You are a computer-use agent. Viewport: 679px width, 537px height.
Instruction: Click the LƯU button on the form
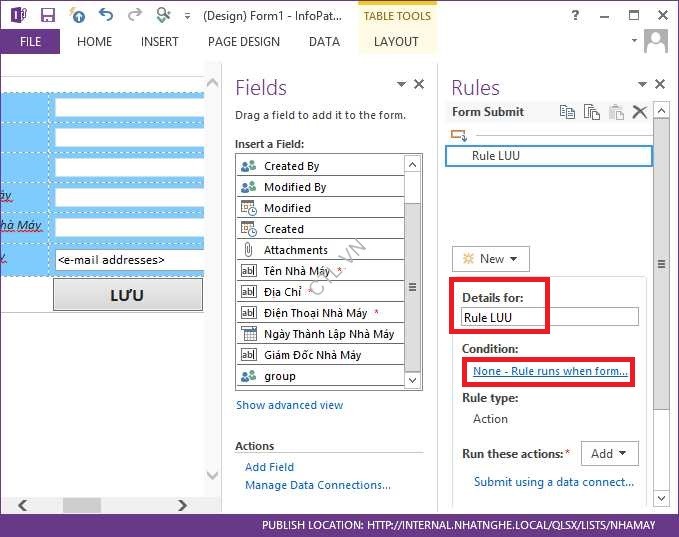(127, 295)
